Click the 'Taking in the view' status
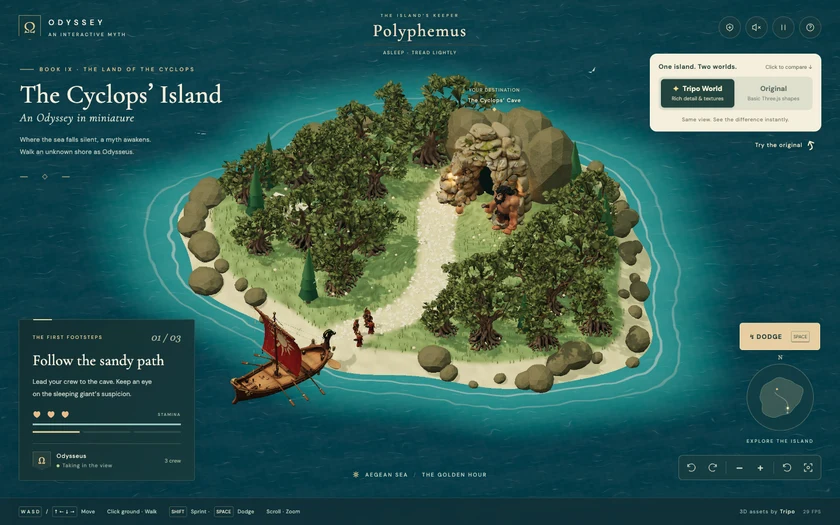 pos(85,466)
